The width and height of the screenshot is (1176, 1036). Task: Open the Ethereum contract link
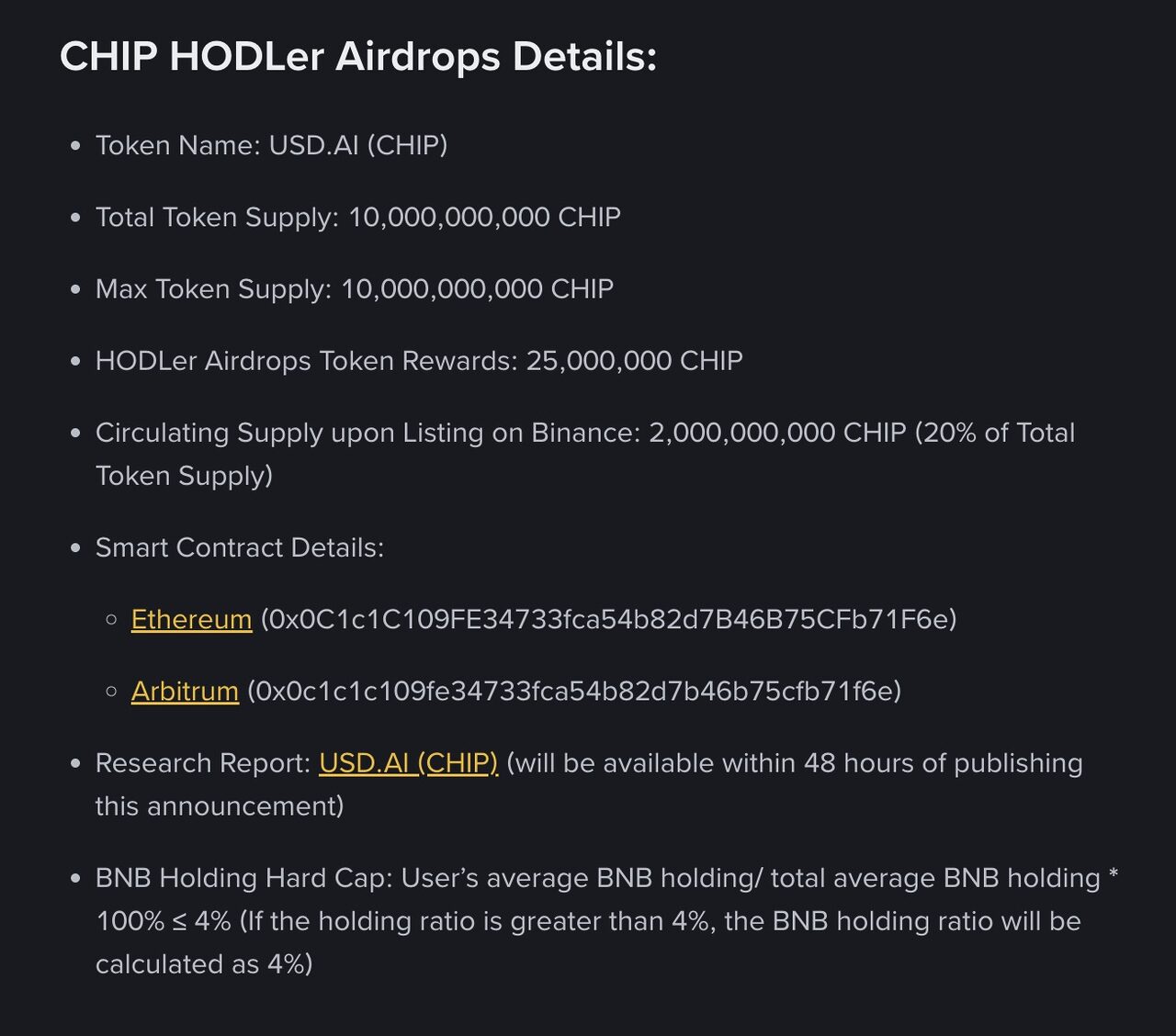tap(191, 619)
